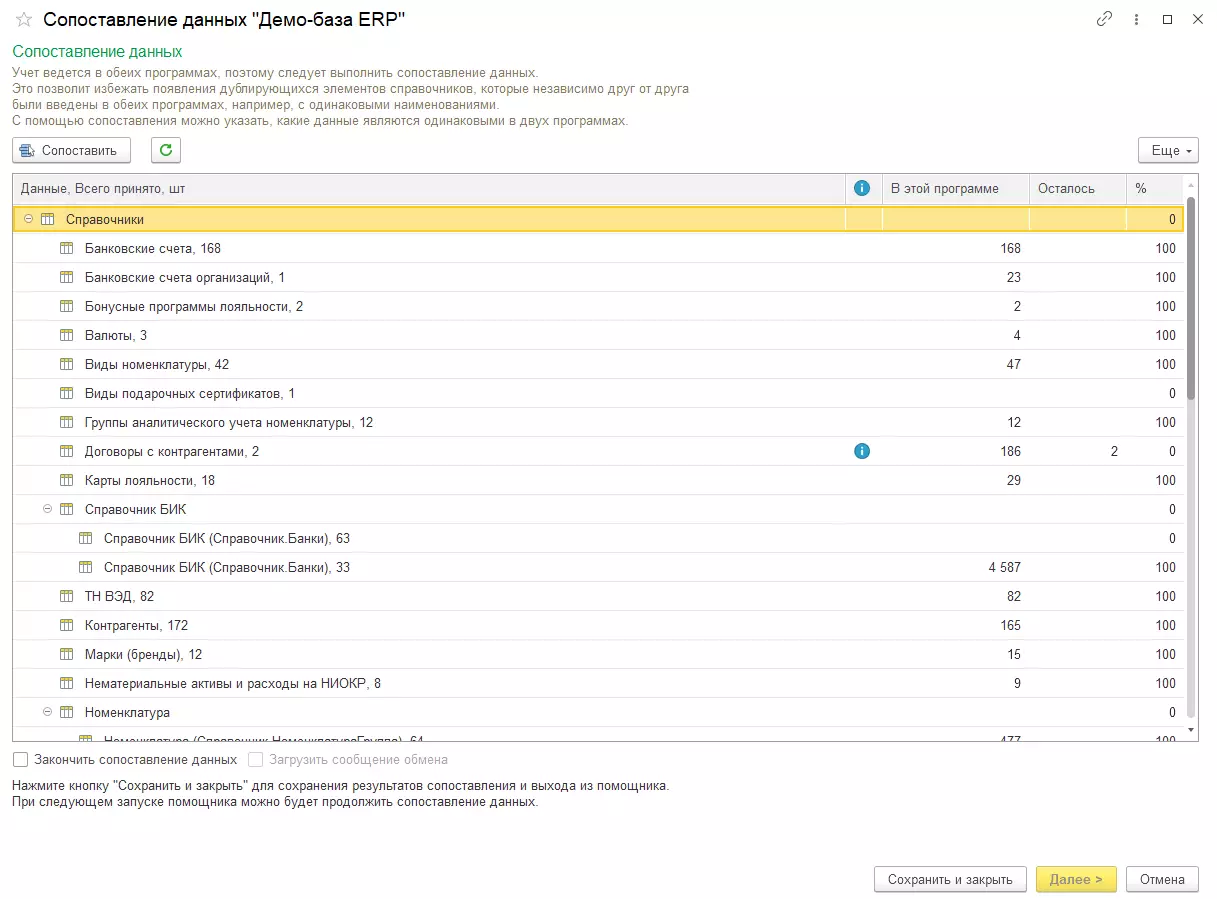The width and height of the screenshot is (1217, 899).
Task: Click table icon of Справочники row
Action: (x=47, y=219)
